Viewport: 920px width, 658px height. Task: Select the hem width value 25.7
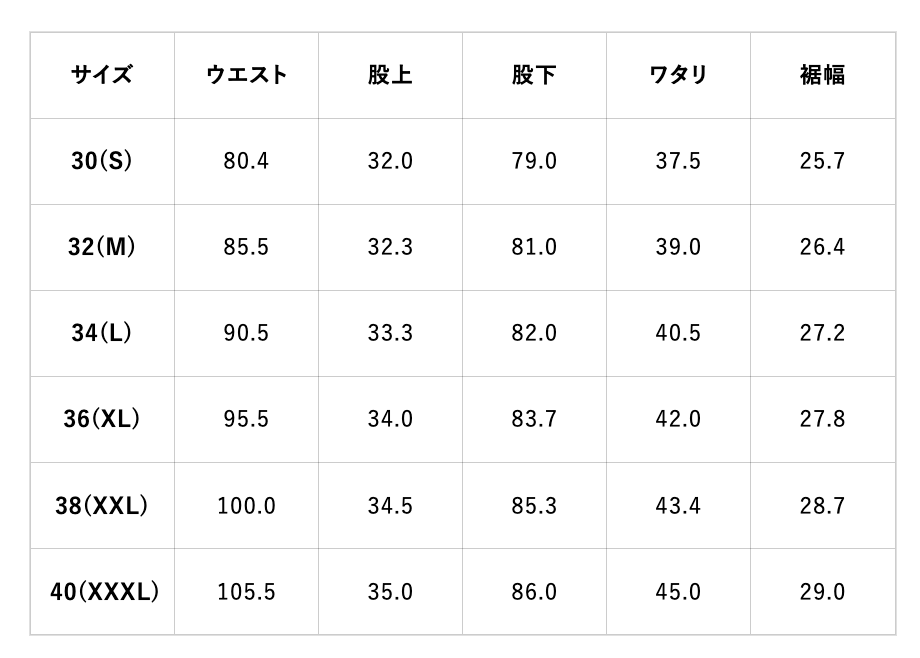[x=822, y=161]
